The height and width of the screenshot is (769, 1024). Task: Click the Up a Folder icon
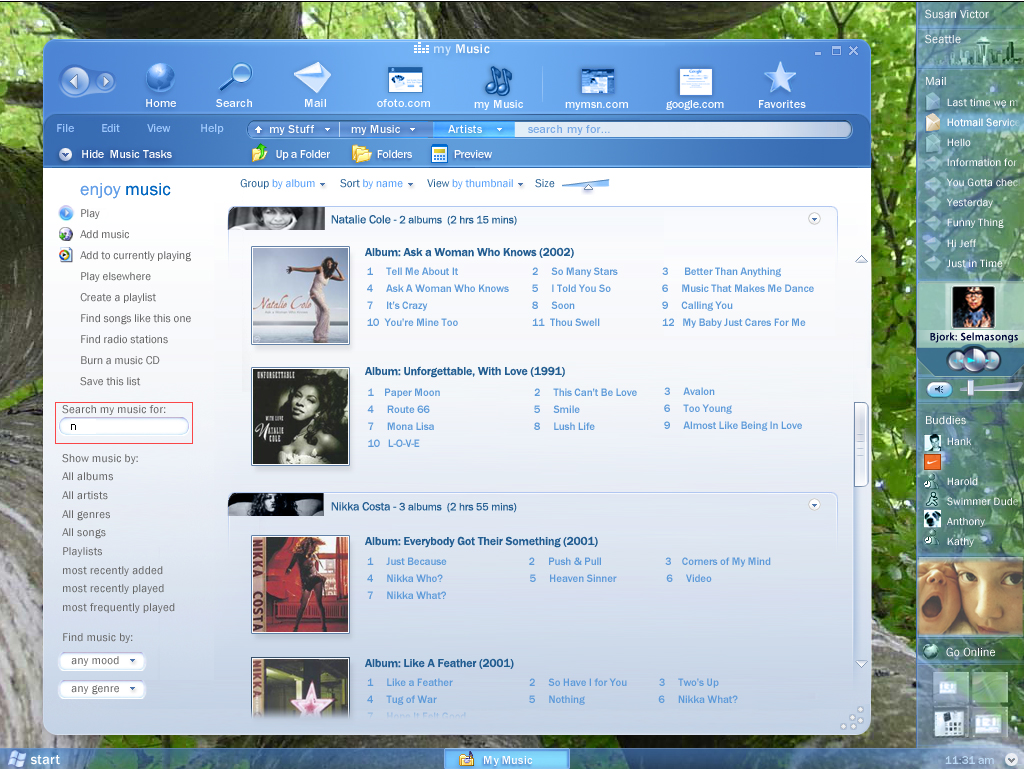pos(259,153)
